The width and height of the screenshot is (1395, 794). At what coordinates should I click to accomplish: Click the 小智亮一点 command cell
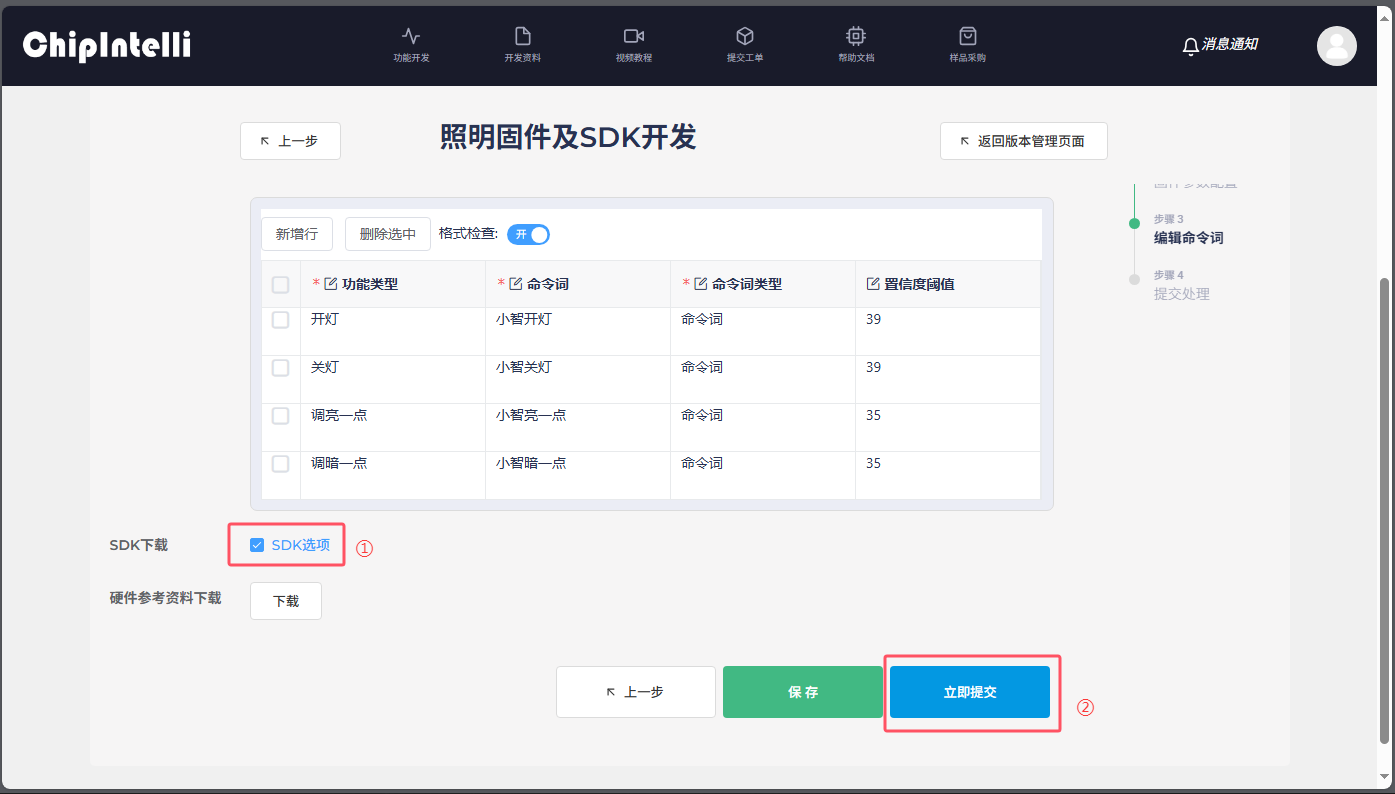pyautogui.click(x=578, y=427)
